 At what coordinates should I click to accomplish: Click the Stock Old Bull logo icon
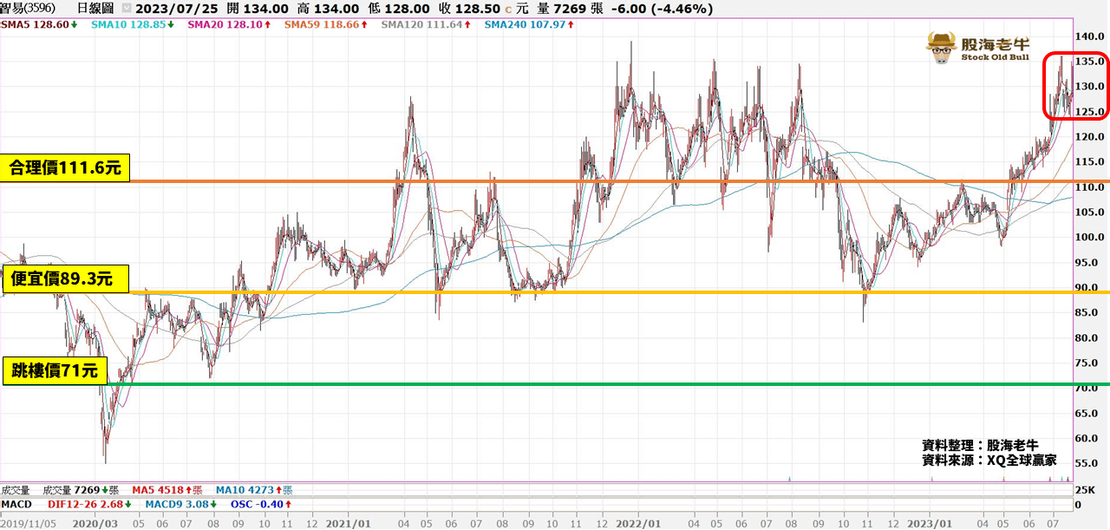[941, 46]
